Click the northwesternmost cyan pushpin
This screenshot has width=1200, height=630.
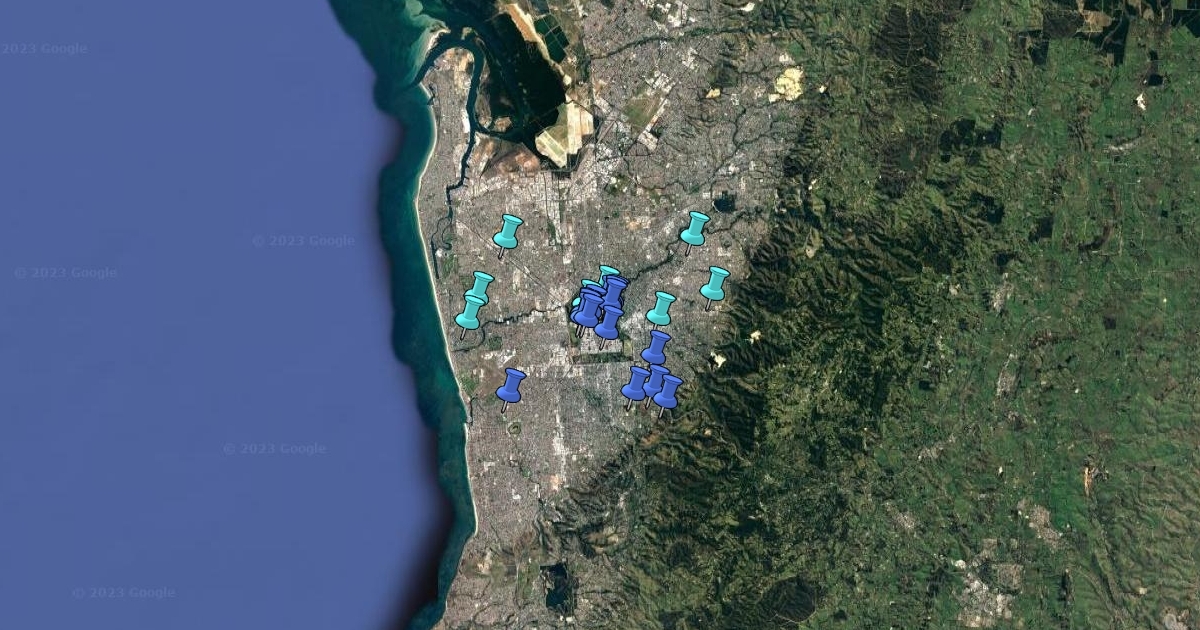(x=508, y=231)
